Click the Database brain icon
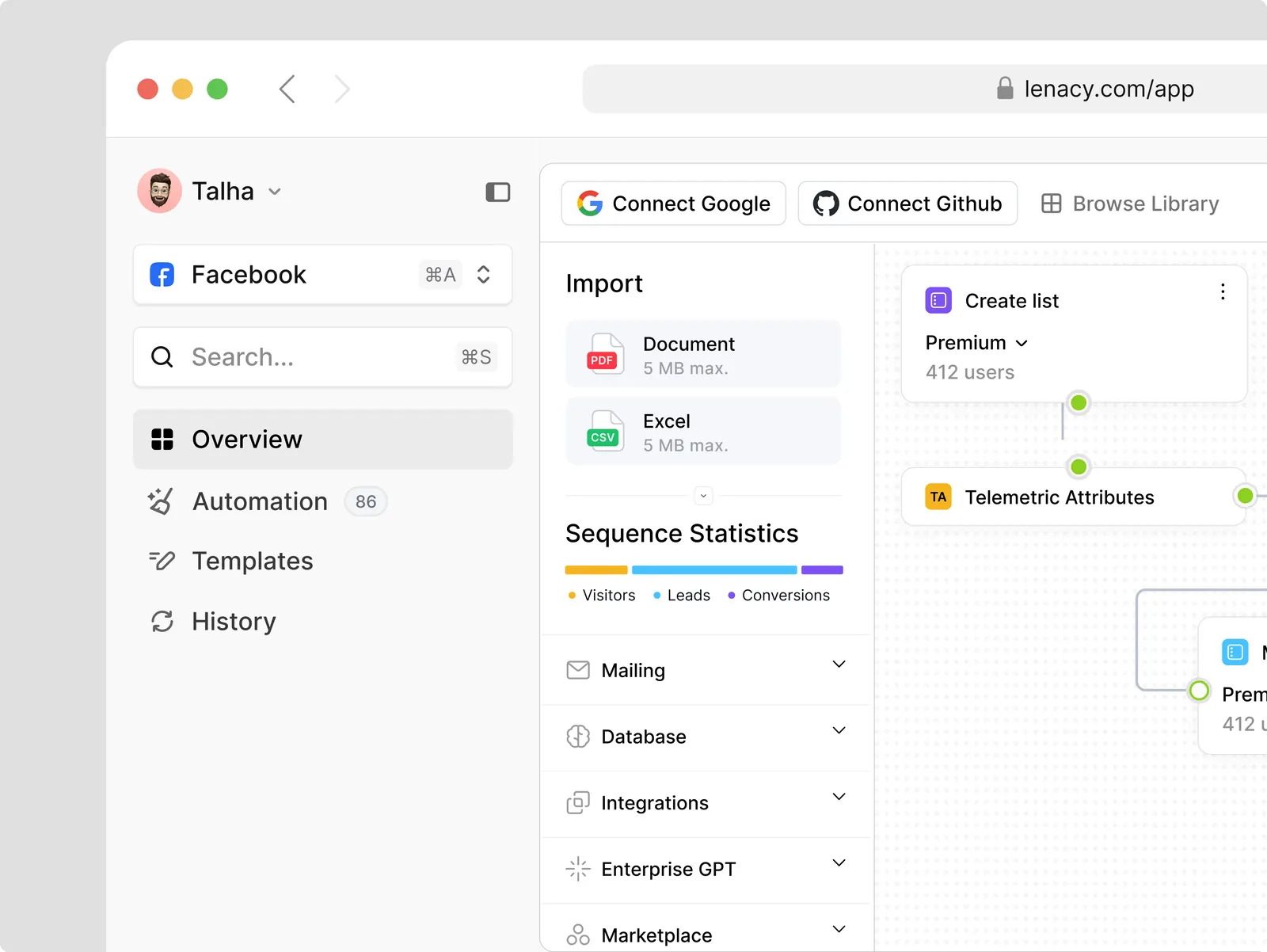1267x952 pixels. coord(578,737)
